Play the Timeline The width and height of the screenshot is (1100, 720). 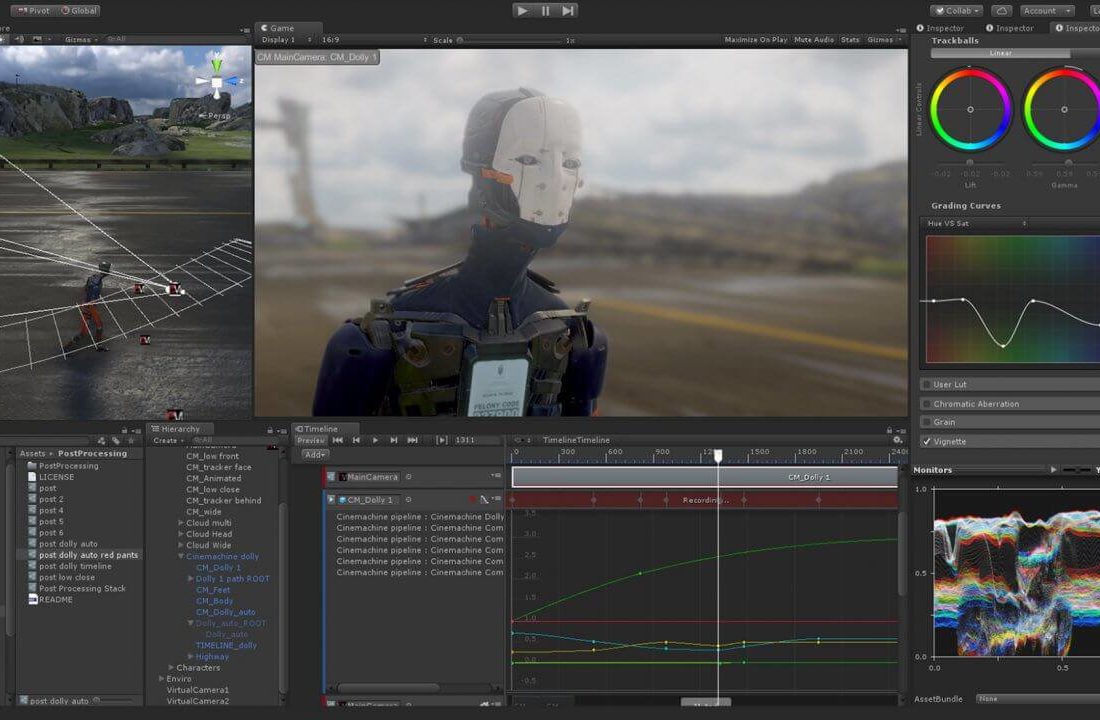click(375, 440)
